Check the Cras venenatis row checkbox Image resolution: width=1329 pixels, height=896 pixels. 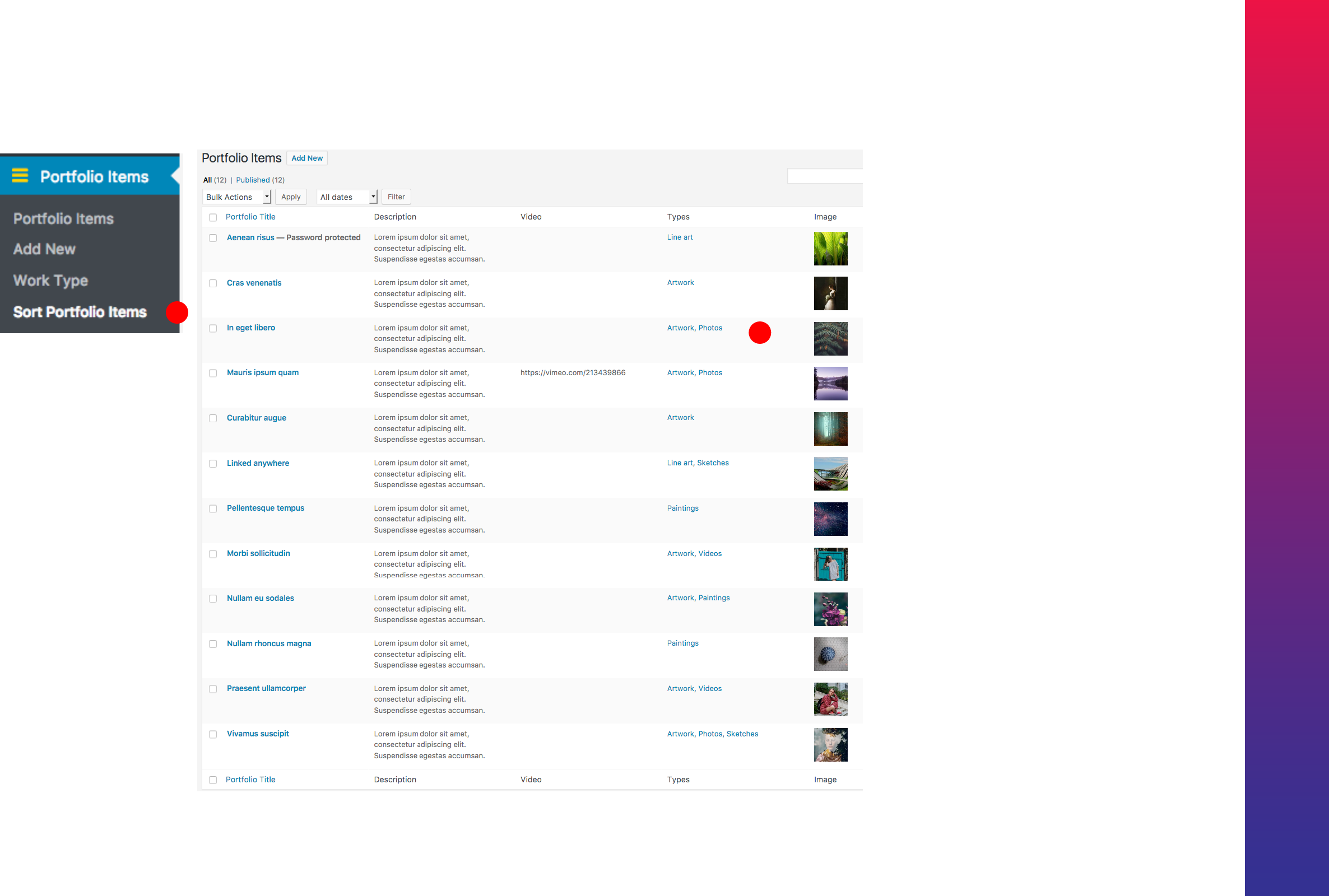(x=213, y=283)
